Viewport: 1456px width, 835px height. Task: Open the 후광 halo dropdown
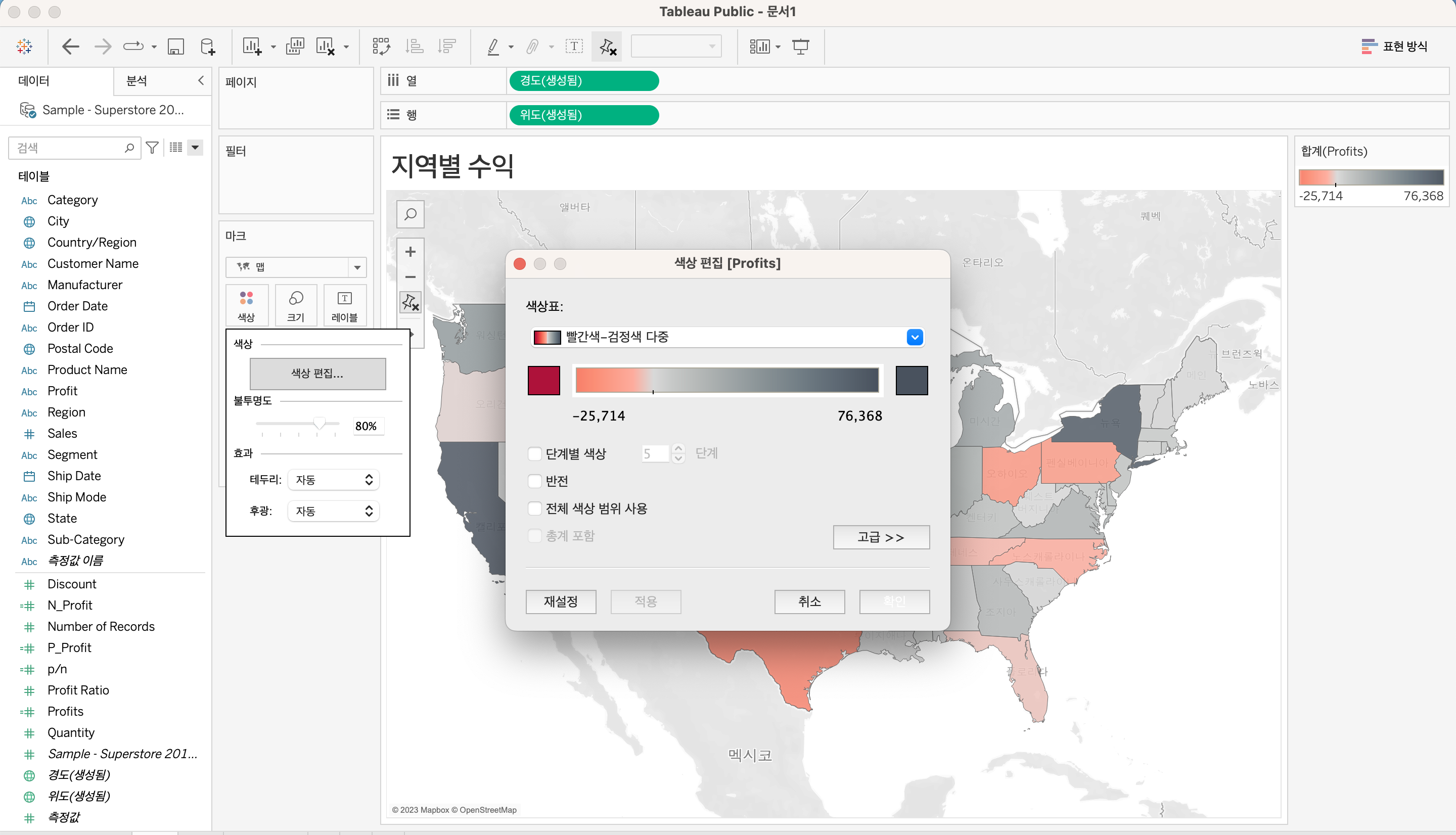(333, 511)
